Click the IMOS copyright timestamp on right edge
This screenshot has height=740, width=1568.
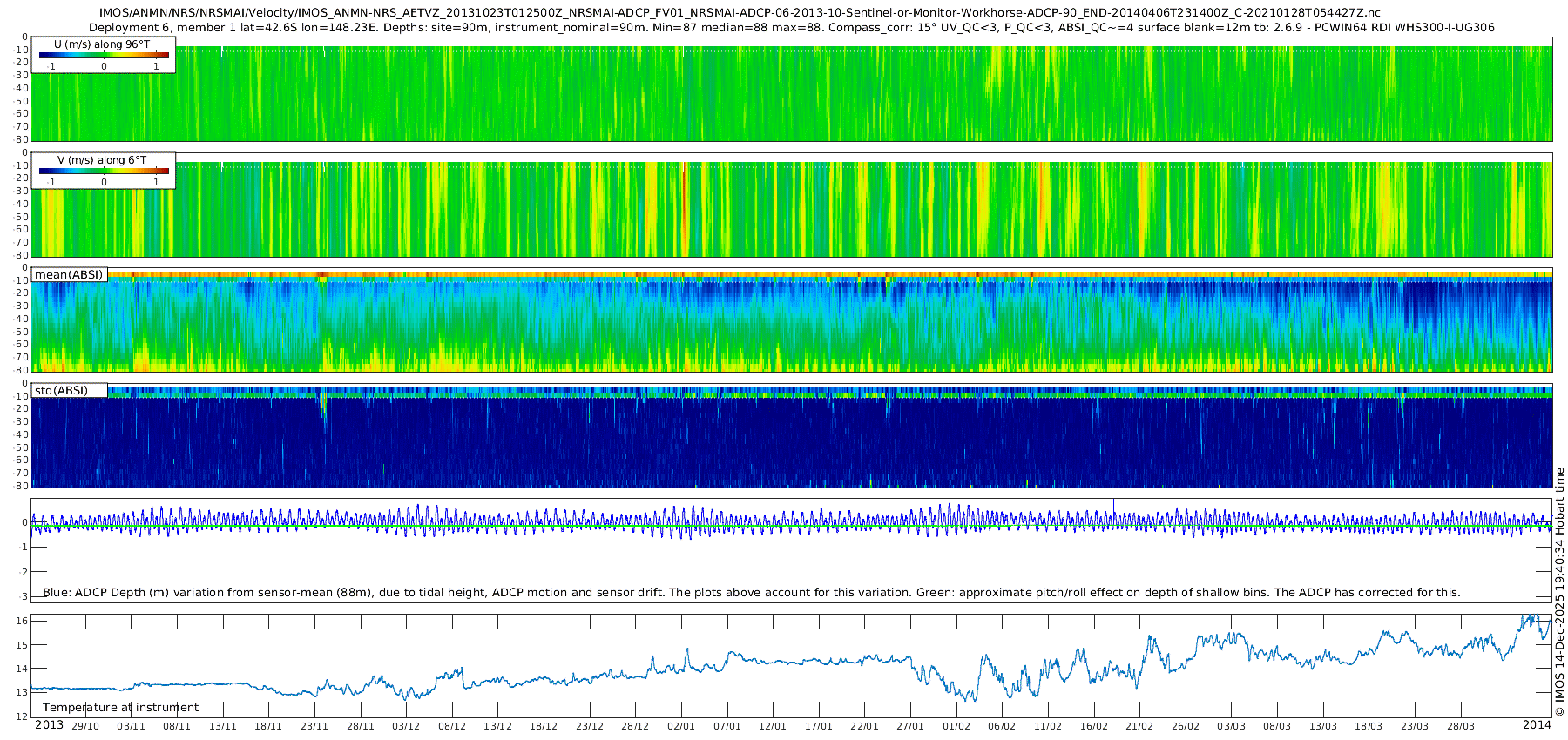click(1560, 592)
